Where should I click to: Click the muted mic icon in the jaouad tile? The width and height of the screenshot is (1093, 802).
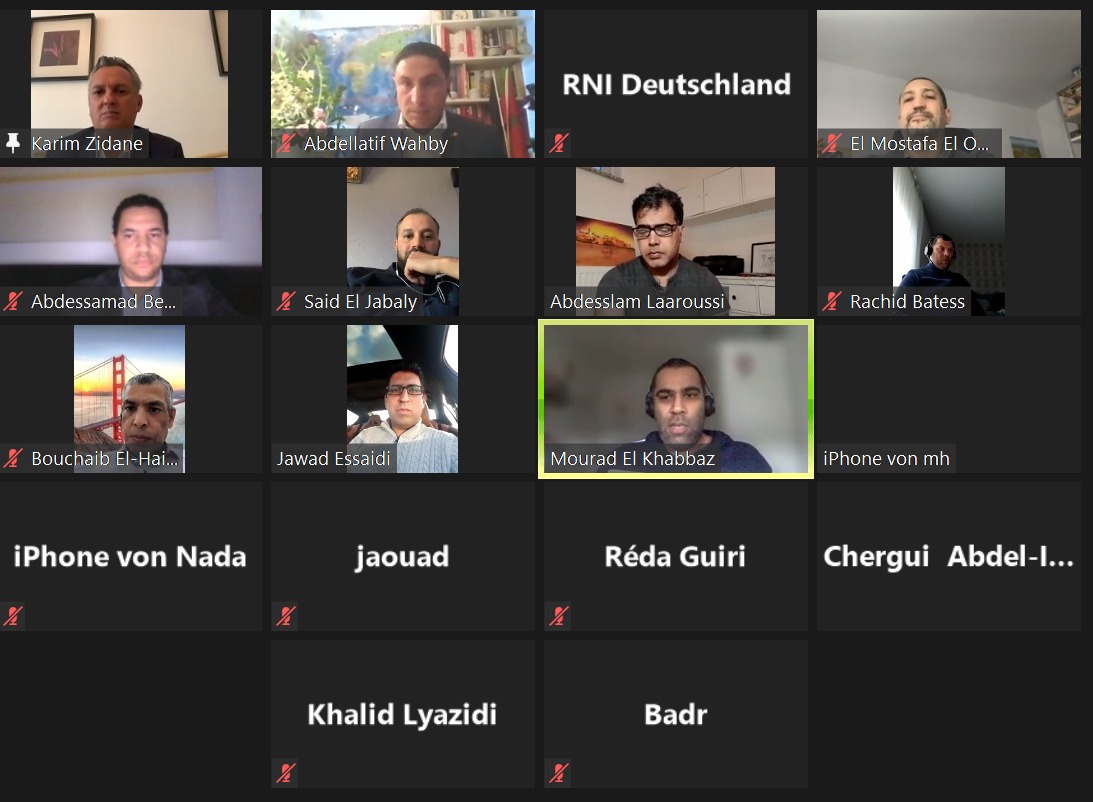(x=286, y=615)
